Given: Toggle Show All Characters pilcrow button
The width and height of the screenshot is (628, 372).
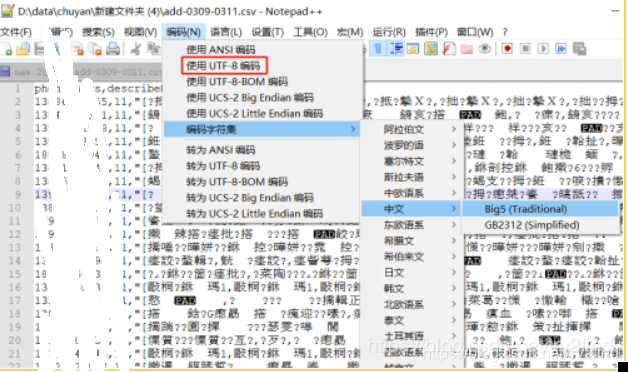Looking at the screenshot, I should coord(378,49).
